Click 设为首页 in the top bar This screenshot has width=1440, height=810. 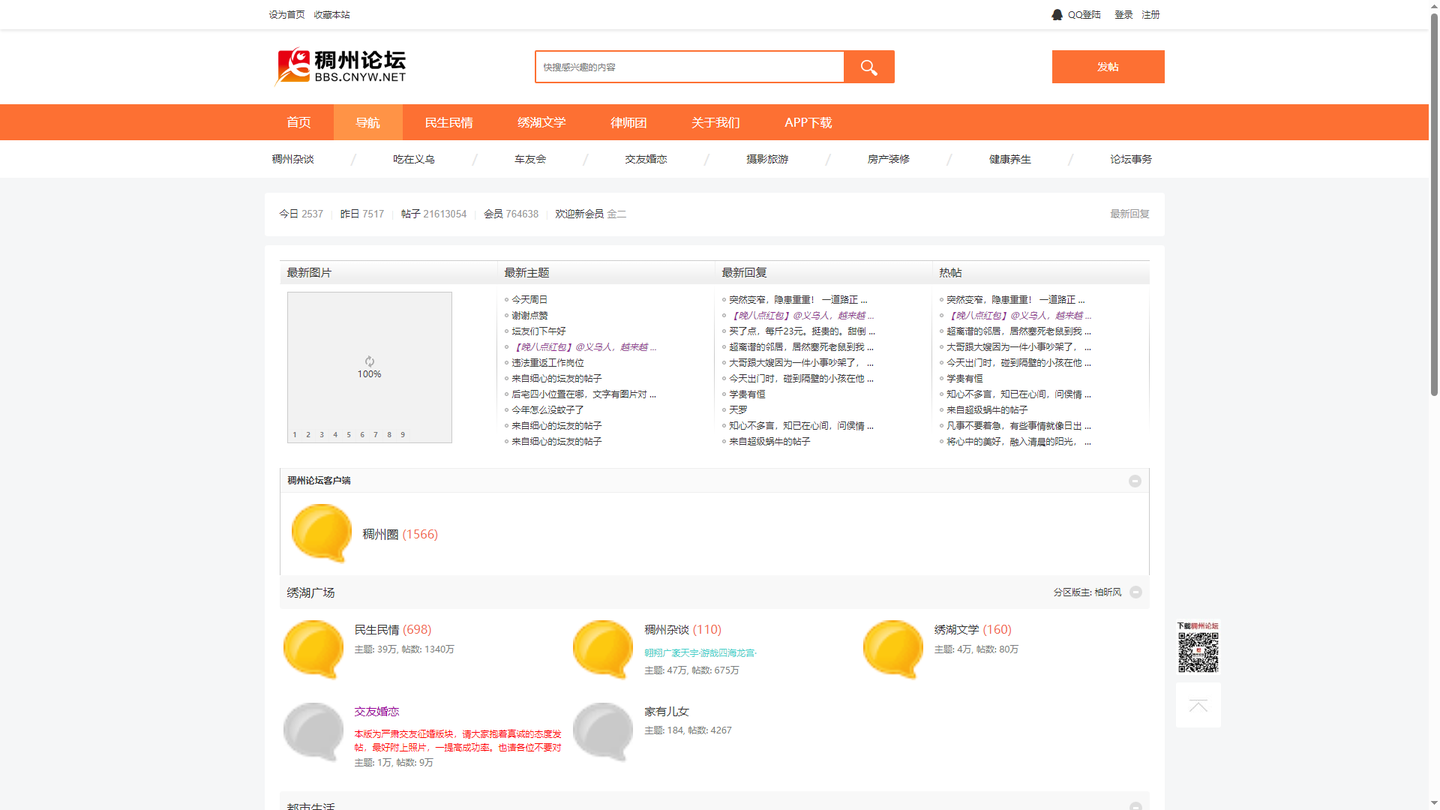pos(287,14)
